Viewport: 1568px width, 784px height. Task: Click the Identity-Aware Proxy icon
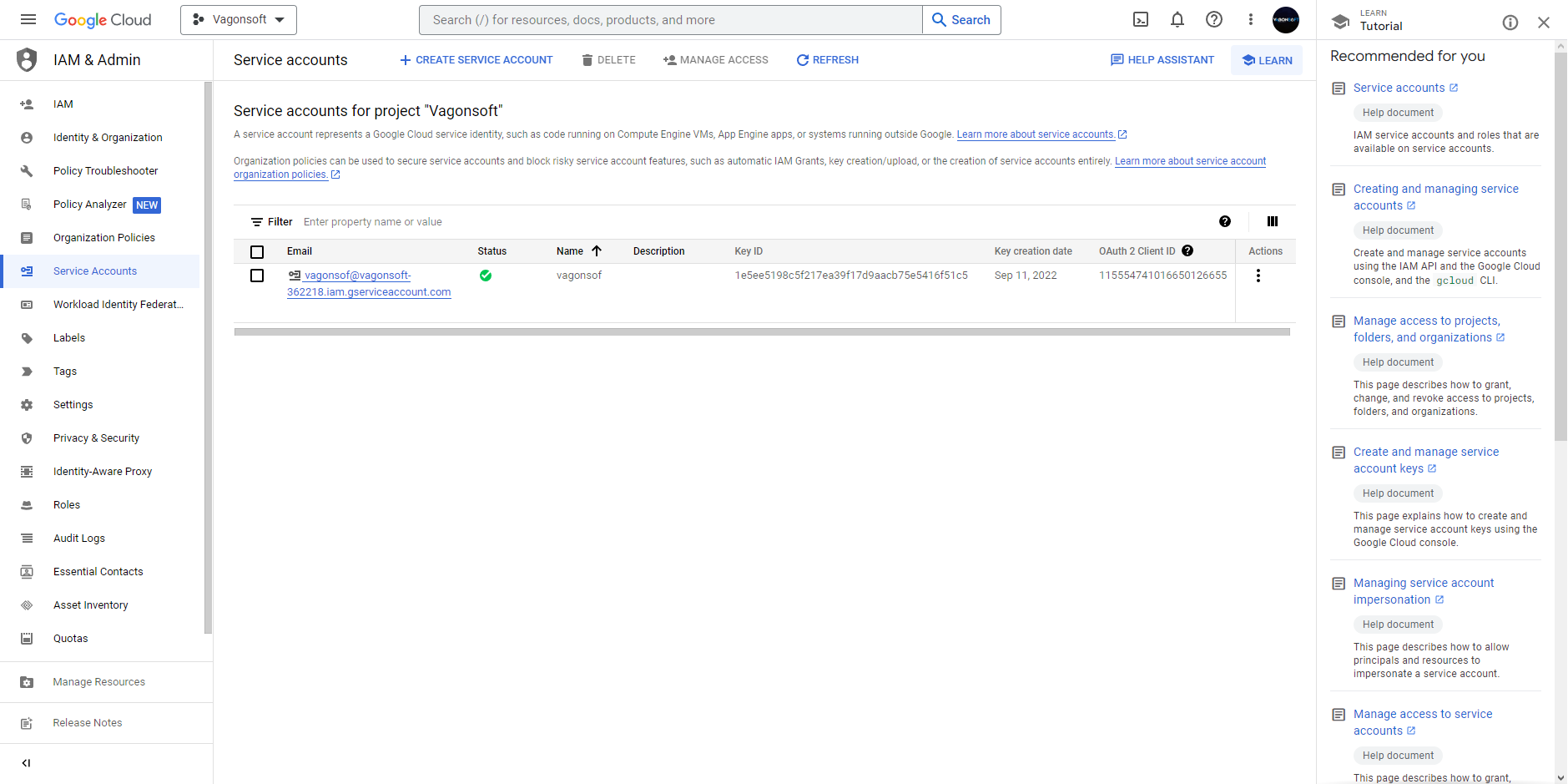coord(27,472)
